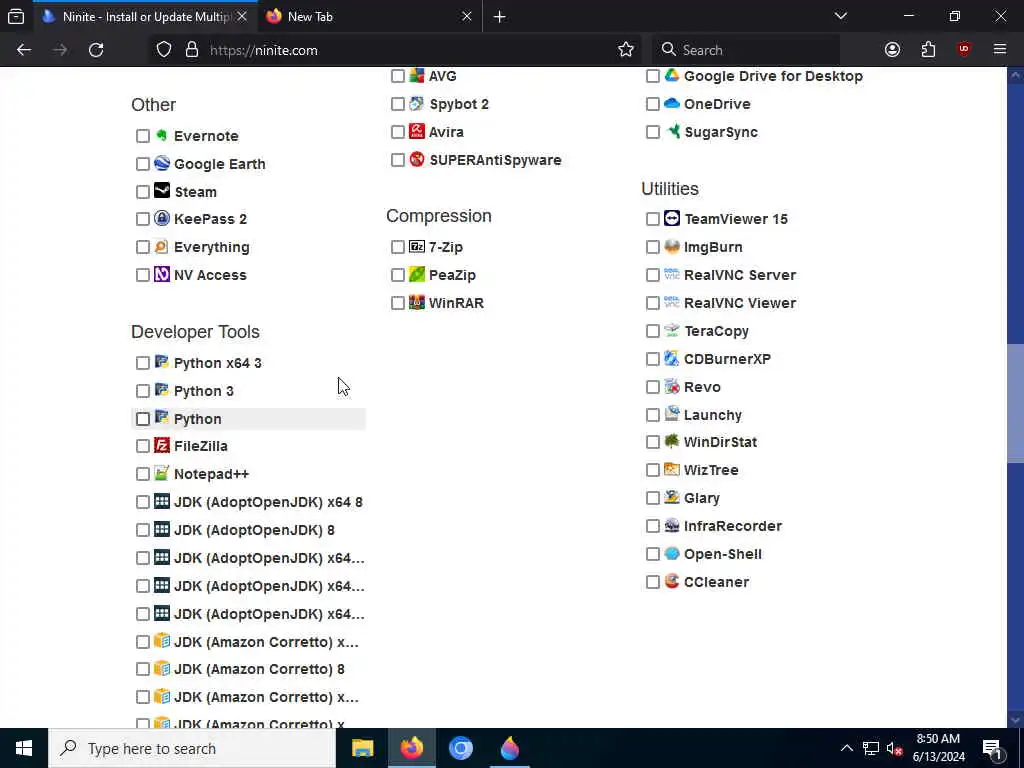Click the InfraRecorder label
The image size is (1024, 768).
733,526
